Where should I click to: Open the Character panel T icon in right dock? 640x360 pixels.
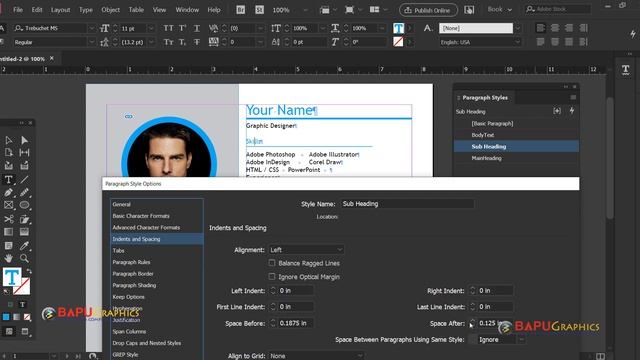(x=625, y=70)
